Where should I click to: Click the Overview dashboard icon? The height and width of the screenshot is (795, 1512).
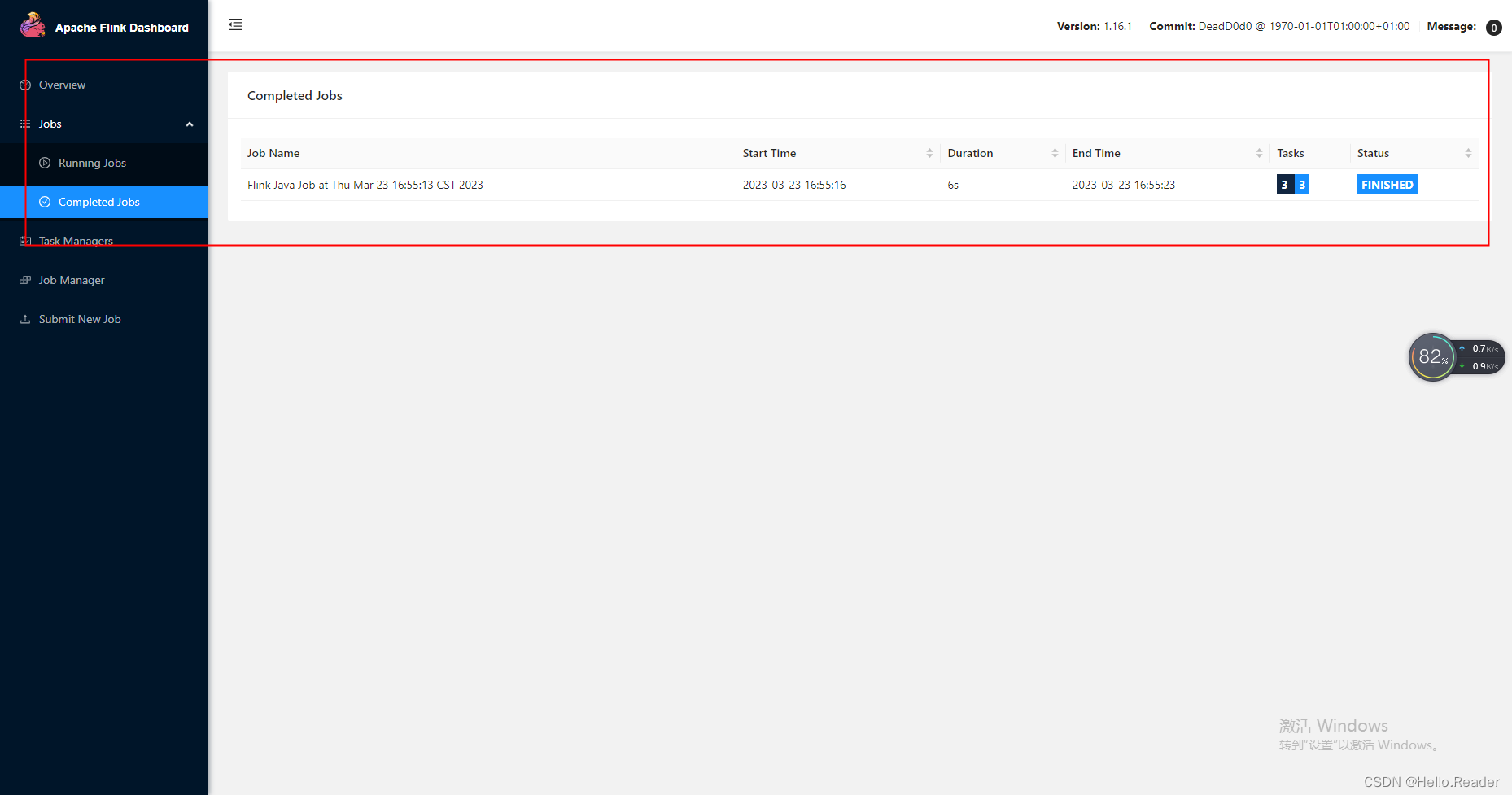tap(25, 85)
